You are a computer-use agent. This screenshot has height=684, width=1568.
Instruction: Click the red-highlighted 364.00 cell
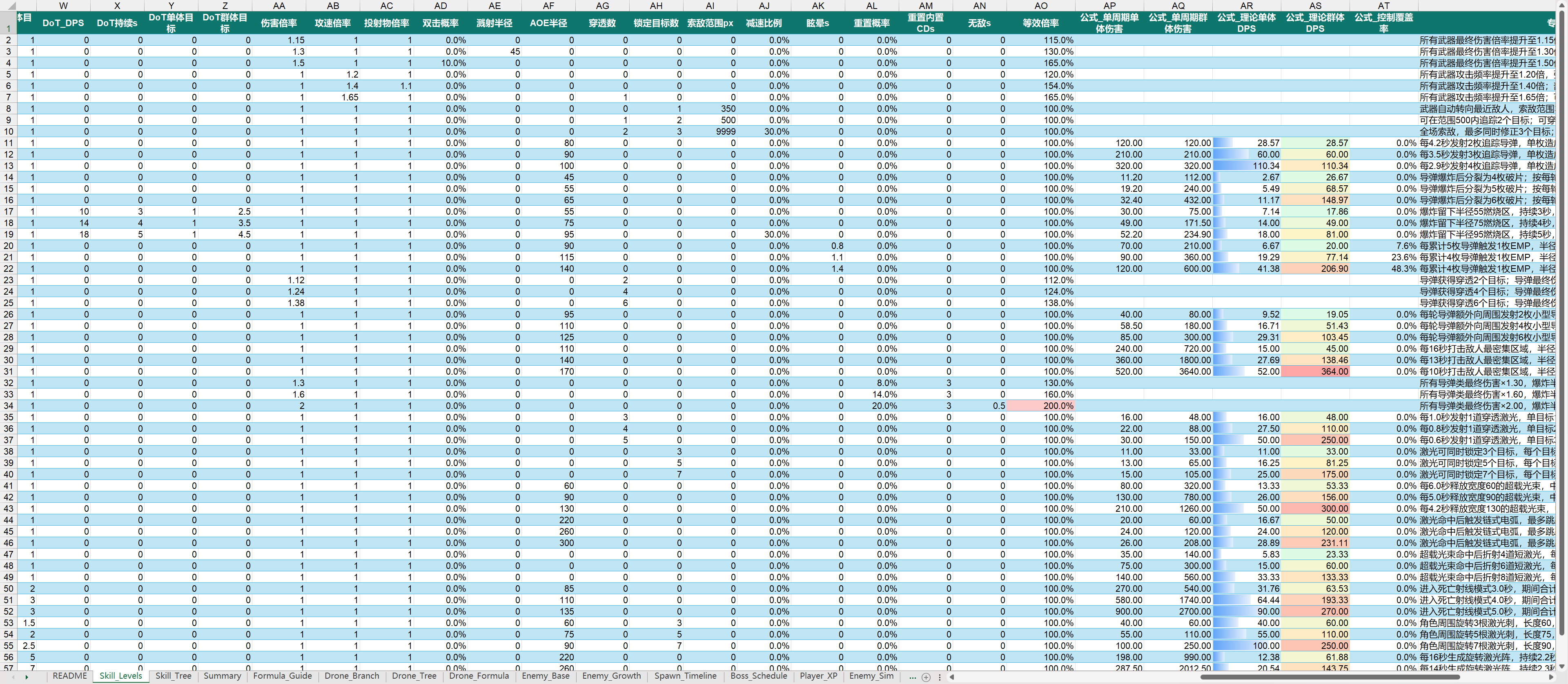(x=1315, y=371)
